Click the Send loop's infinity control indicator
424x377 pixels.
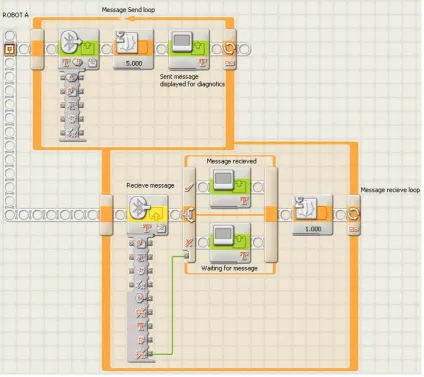coord(229,63)
